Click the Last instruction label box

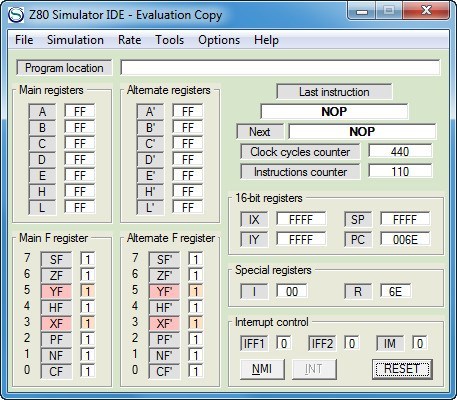(334, 92)
